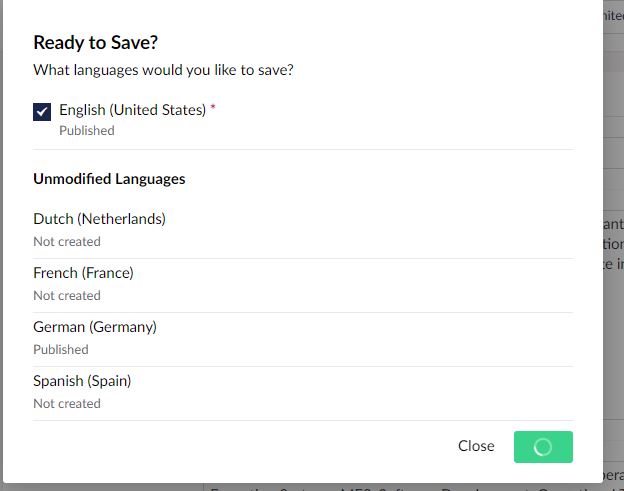Click the red required asterisk
The image size is (624, 491).
[213, 107]
